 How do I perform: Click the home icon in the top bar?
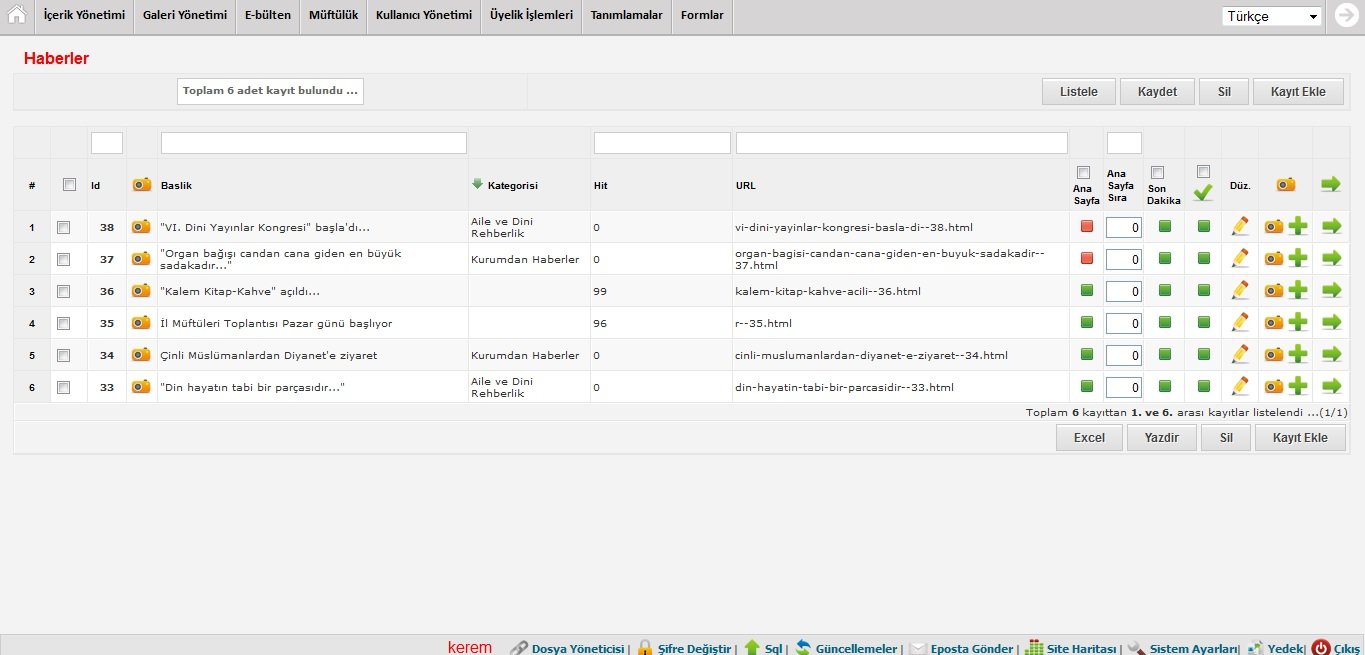tap(16, 16)
